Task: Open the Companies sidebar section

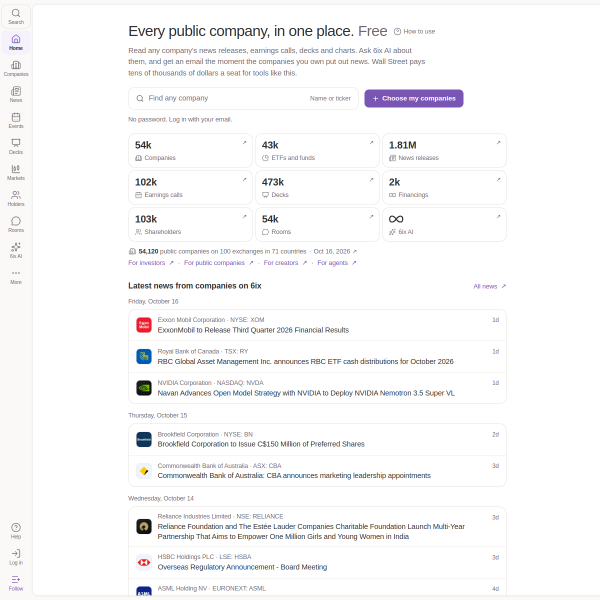Action: pyautogui.click(x=16, y=68)
